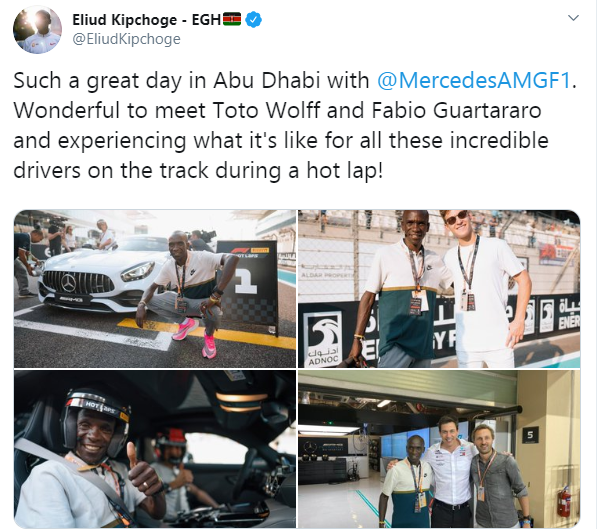Open the photo beside the ADNOC barrier
The width and height of the screenshot is (597, 529).
[x=439, y=289]
